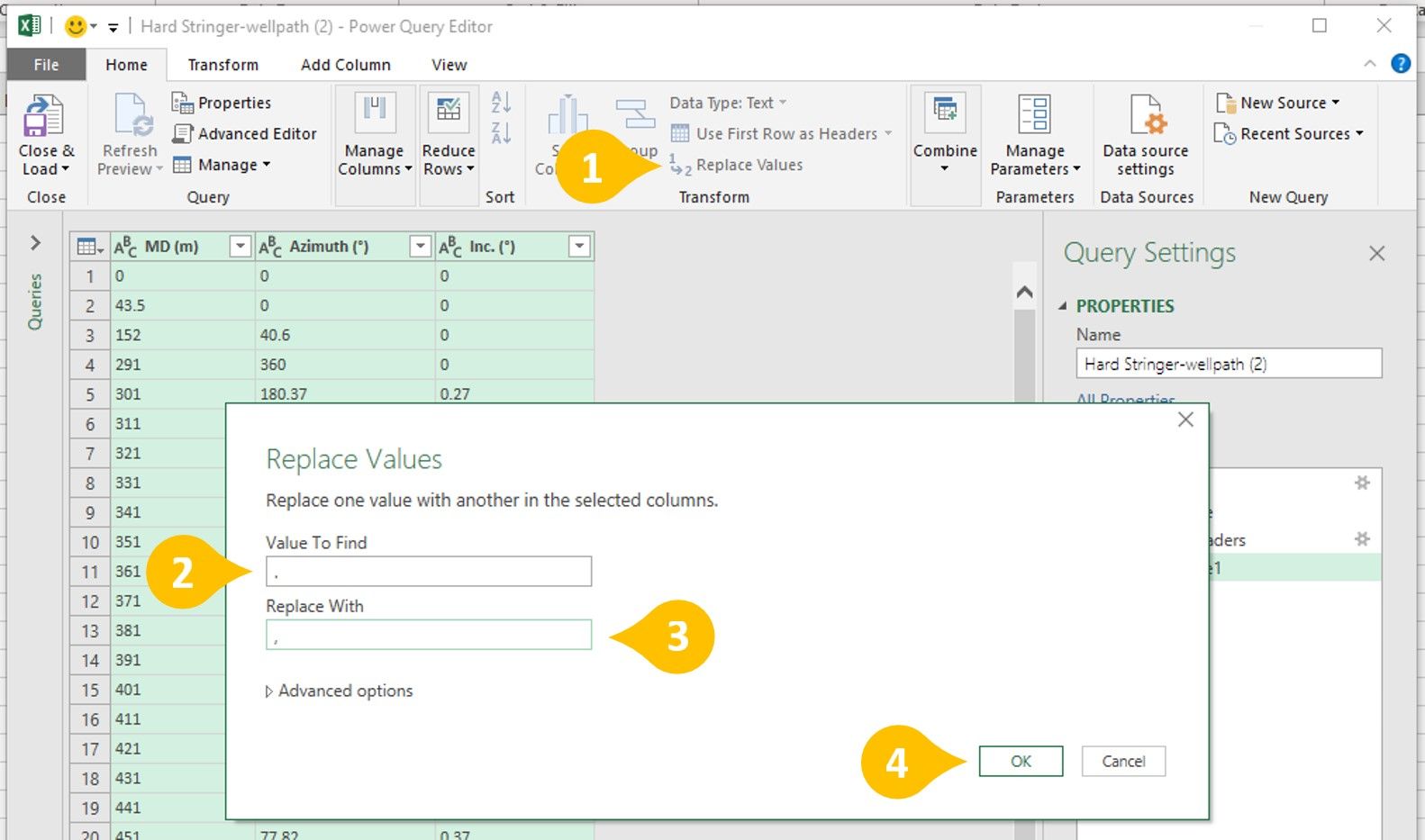The image size is (1425, 840).
Task: Confirm replacement with the OK button
Action: (x=1021, y=762)
